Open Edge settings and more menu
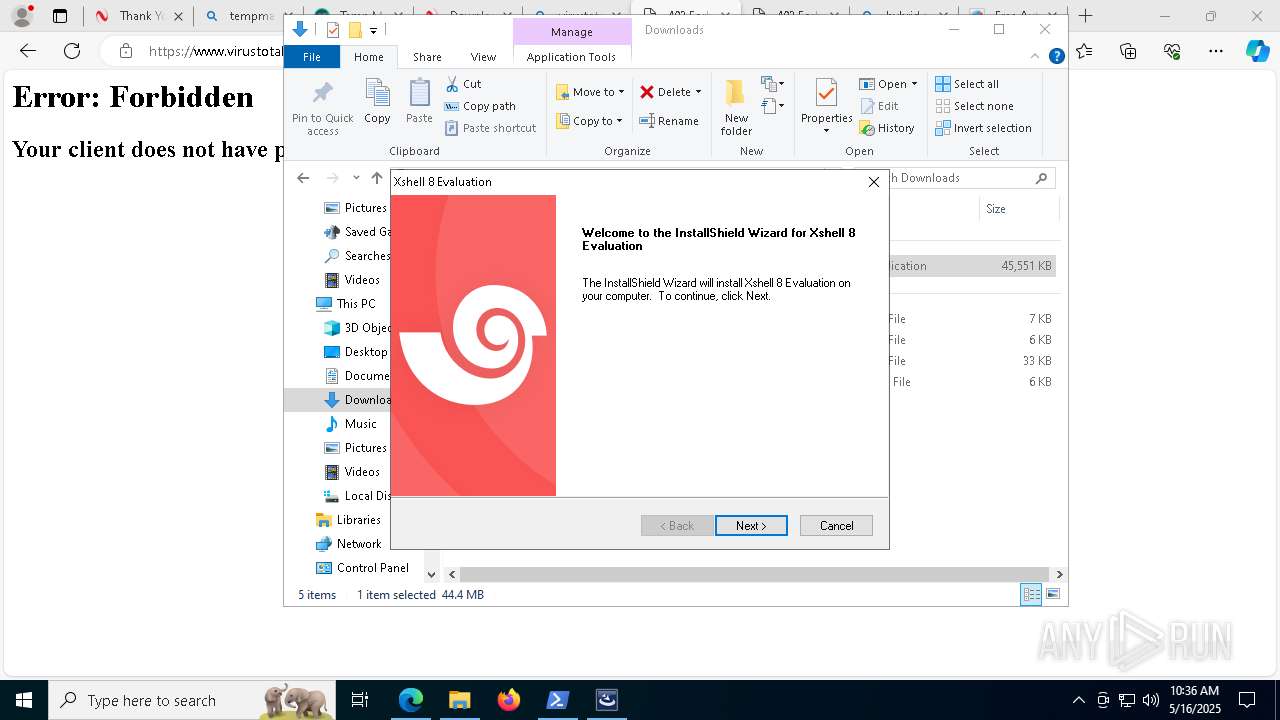The width and height of the screenshot is (1280, 720). pos(1216,51)
